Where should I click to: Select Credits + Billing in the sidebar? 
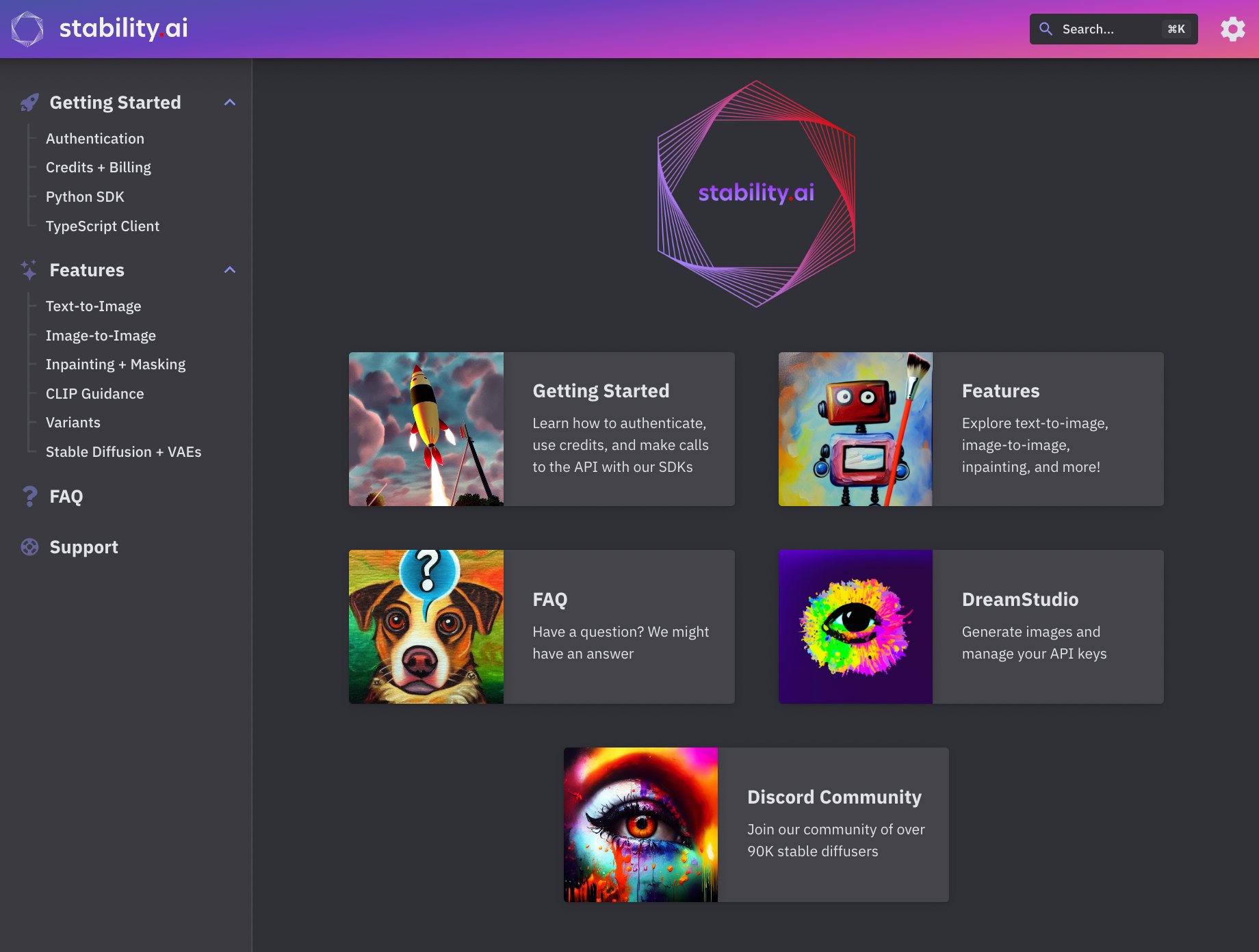coord(98,167)
